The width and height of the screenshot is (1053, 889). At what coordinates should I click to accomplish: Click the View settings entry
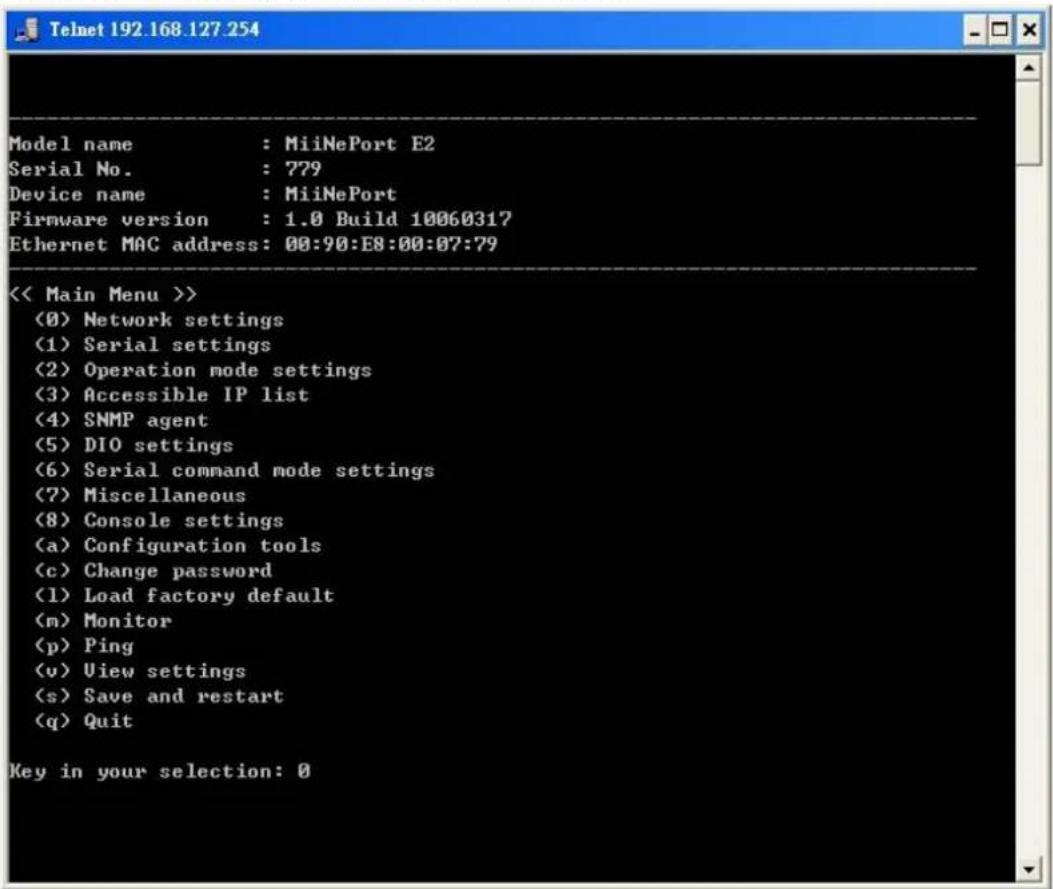click(x=140, y=671)
